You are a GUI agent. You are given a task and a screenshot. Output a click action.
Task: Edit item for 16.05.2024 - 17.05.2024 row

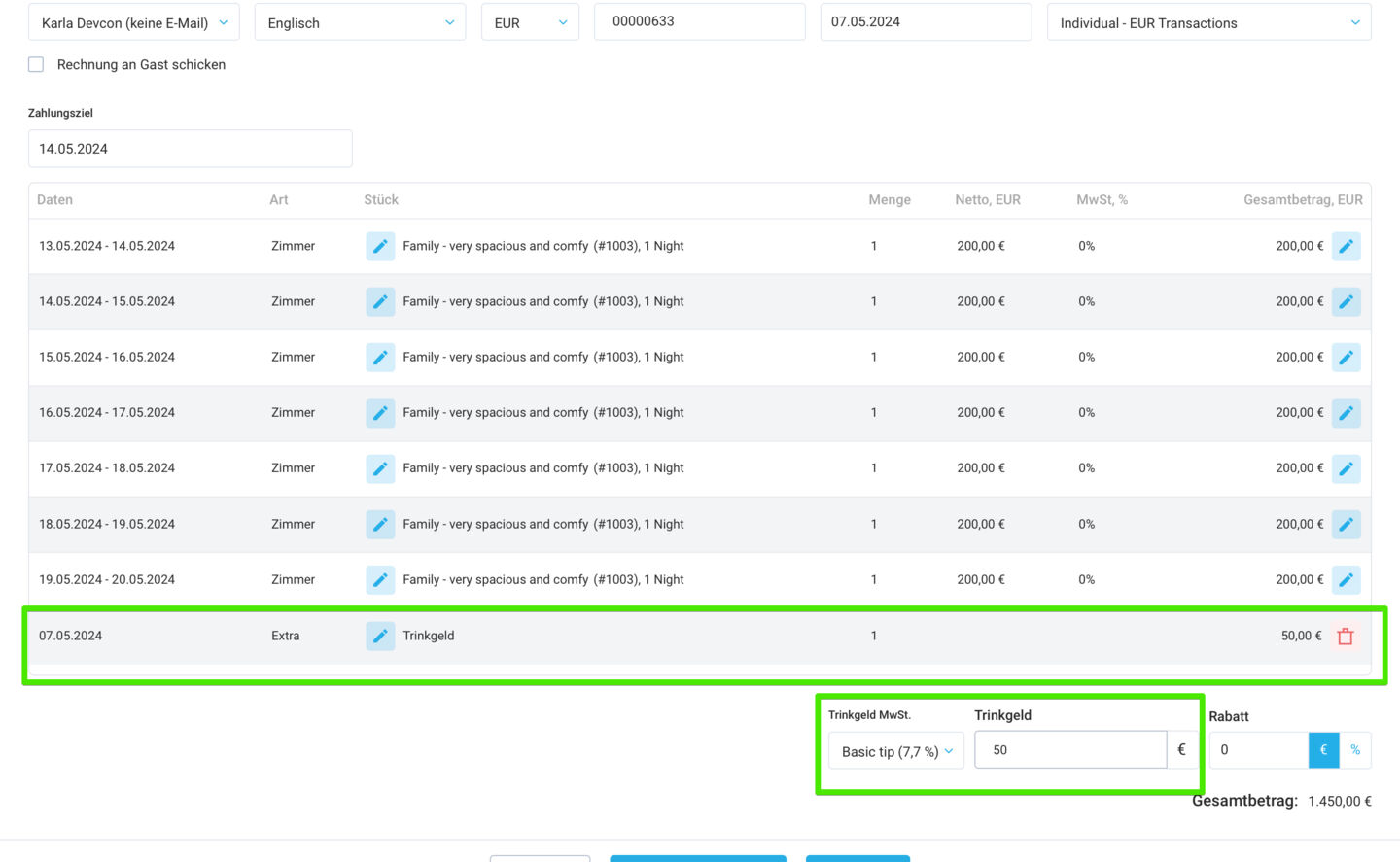click(380, 413)
